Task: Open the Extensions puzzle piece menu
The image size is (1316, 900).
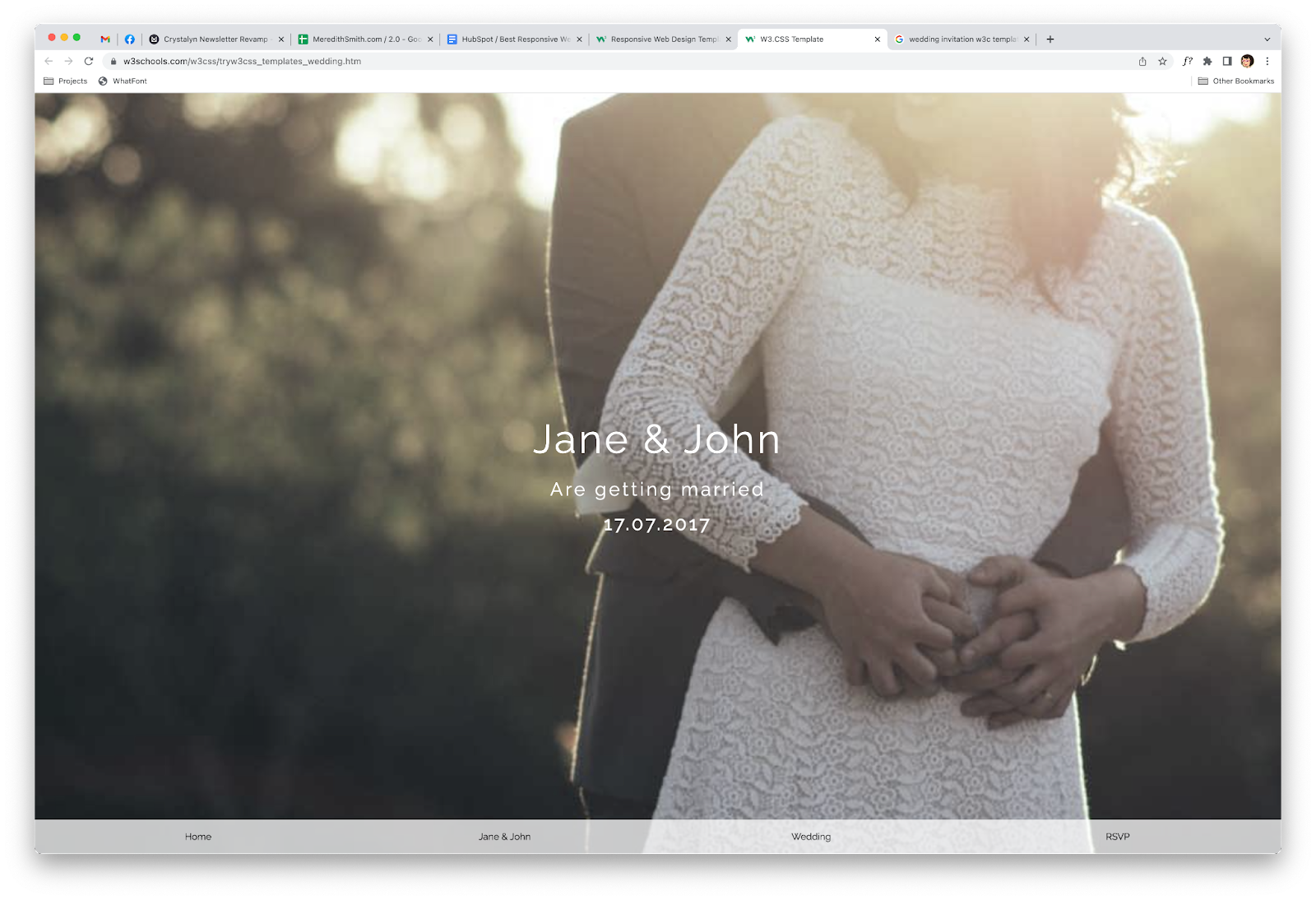Action: 1207,61
